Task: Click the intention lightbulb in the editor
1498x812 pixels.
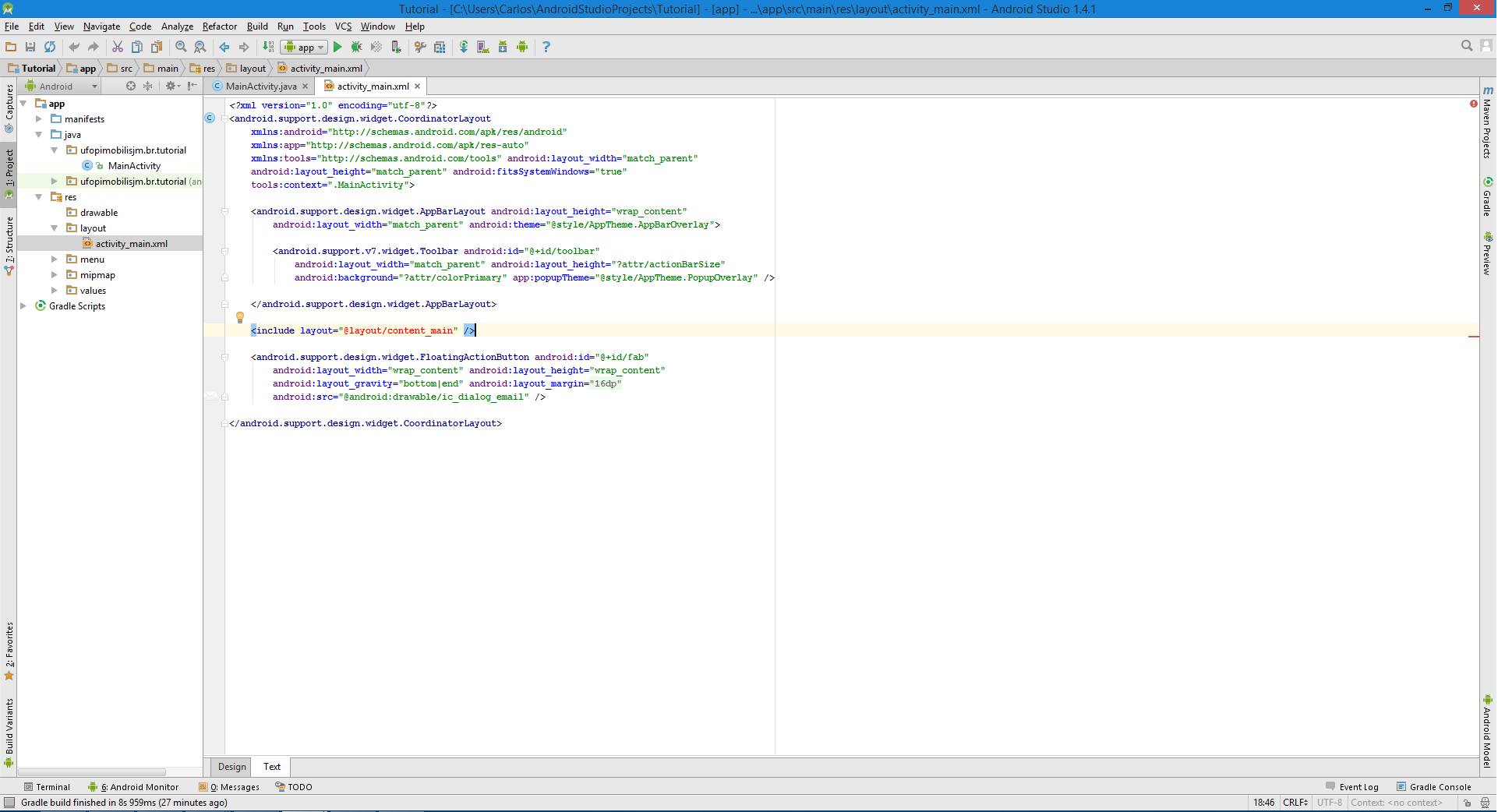Action: click(x=240, y=317)
